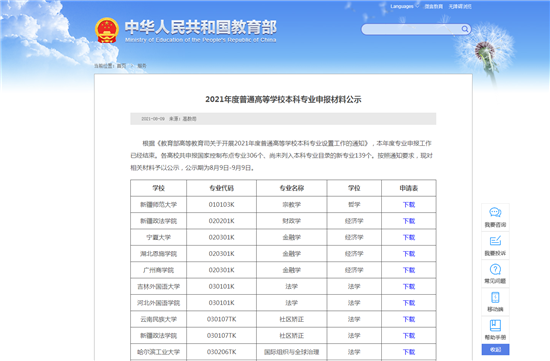Click the 学校 column header
The height and width of the screenshot is (361, 550).
pos(159,188)
